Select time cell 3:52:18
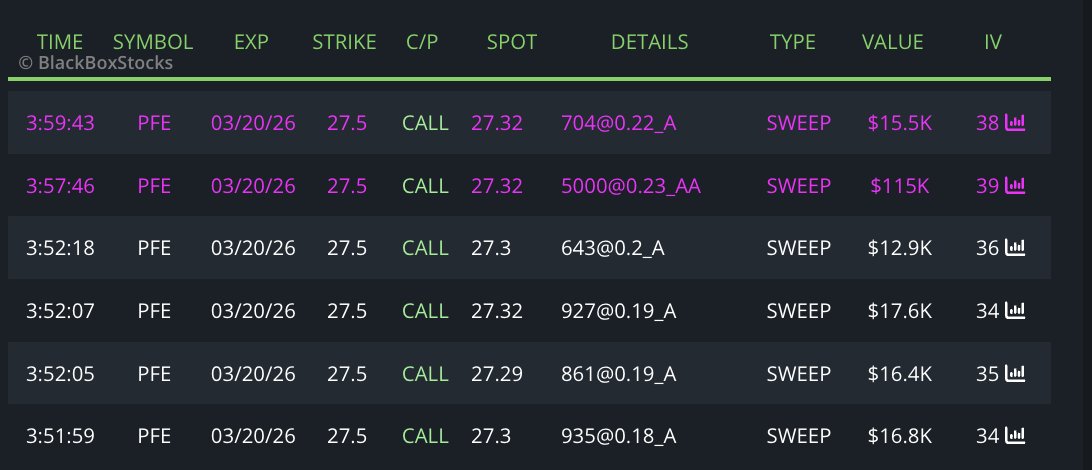The height and width of the screenshot is (470, 1092). click(60, 248)
